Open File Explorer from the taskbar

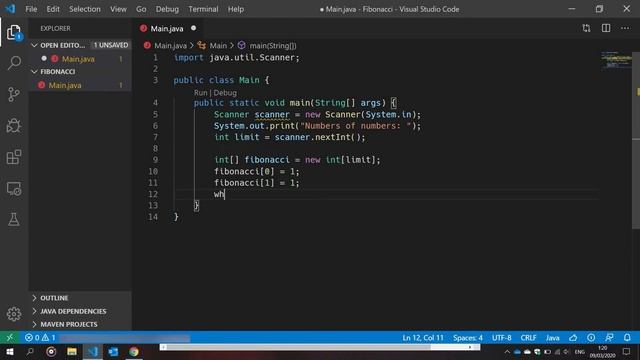click(72, 351)
